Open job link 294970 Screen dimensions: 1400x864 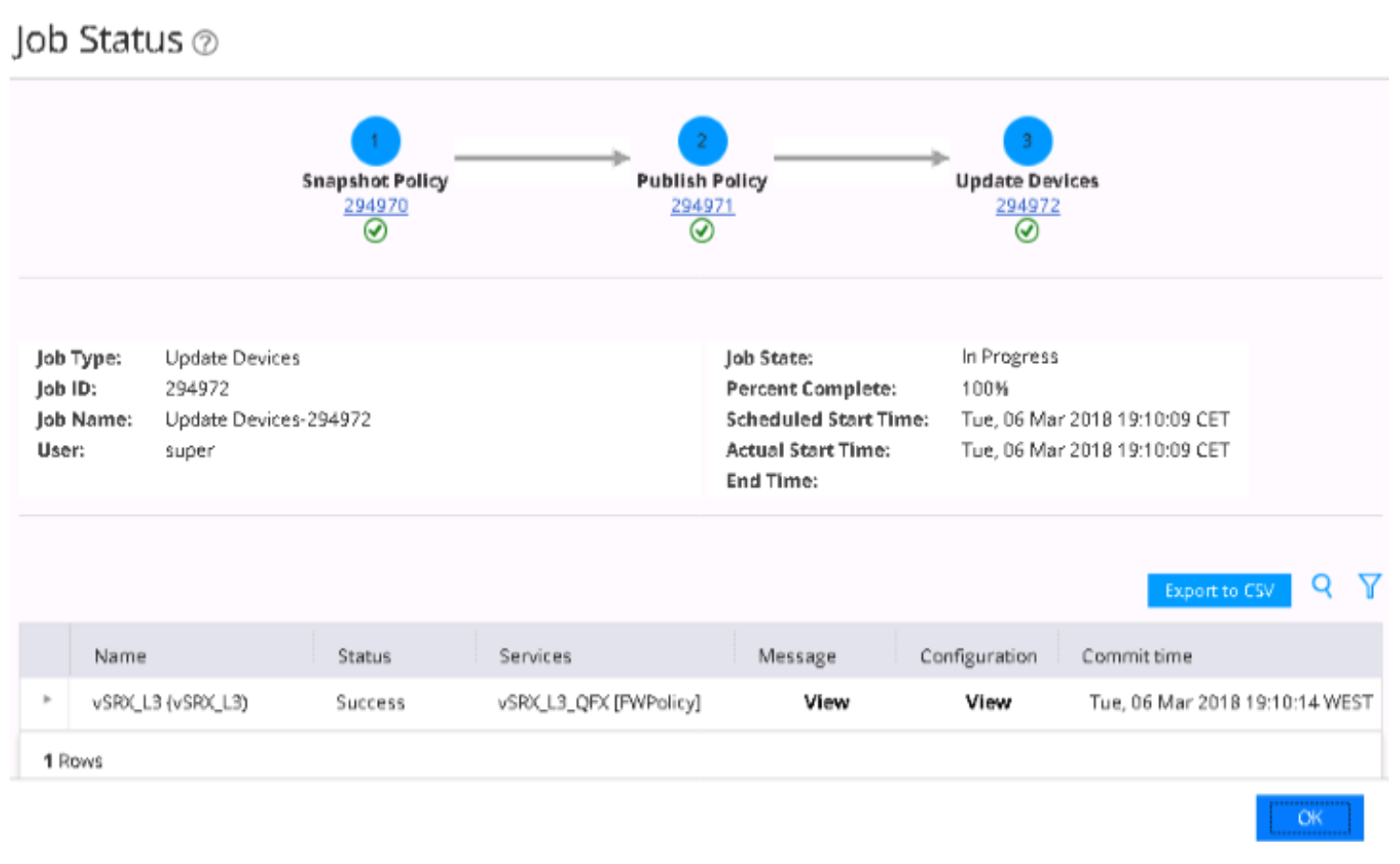pos(375,205)
